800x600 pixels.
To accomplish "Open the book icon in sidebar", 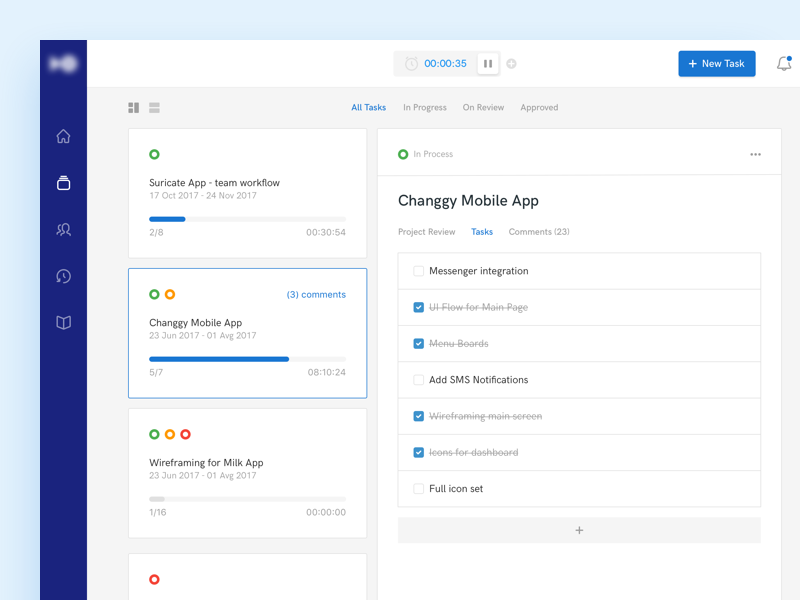I will pos(63,323).
